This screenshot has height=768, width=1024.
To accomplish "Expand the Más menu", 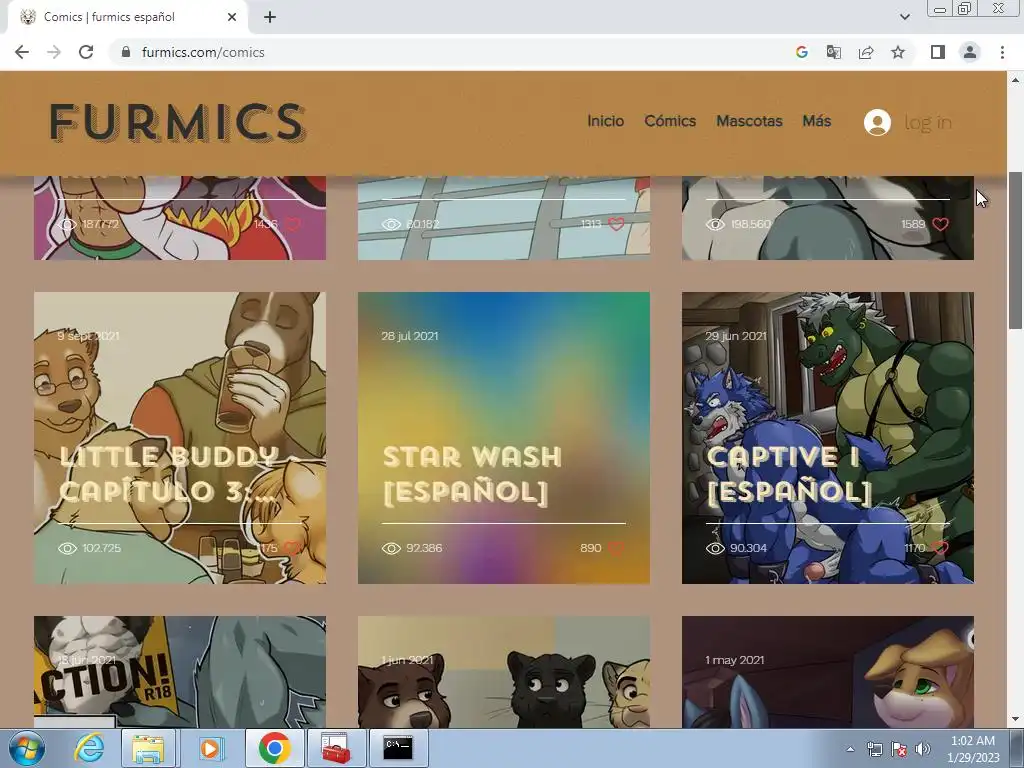I will pyautogui.click(x=816, y=121).
